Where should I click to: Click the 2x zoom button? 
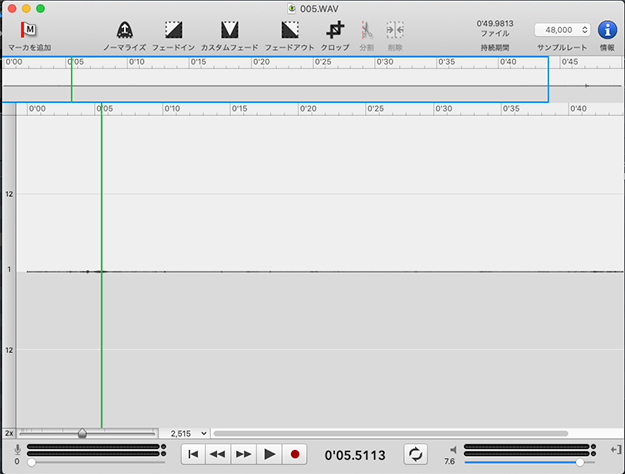[x=9, y=433]
